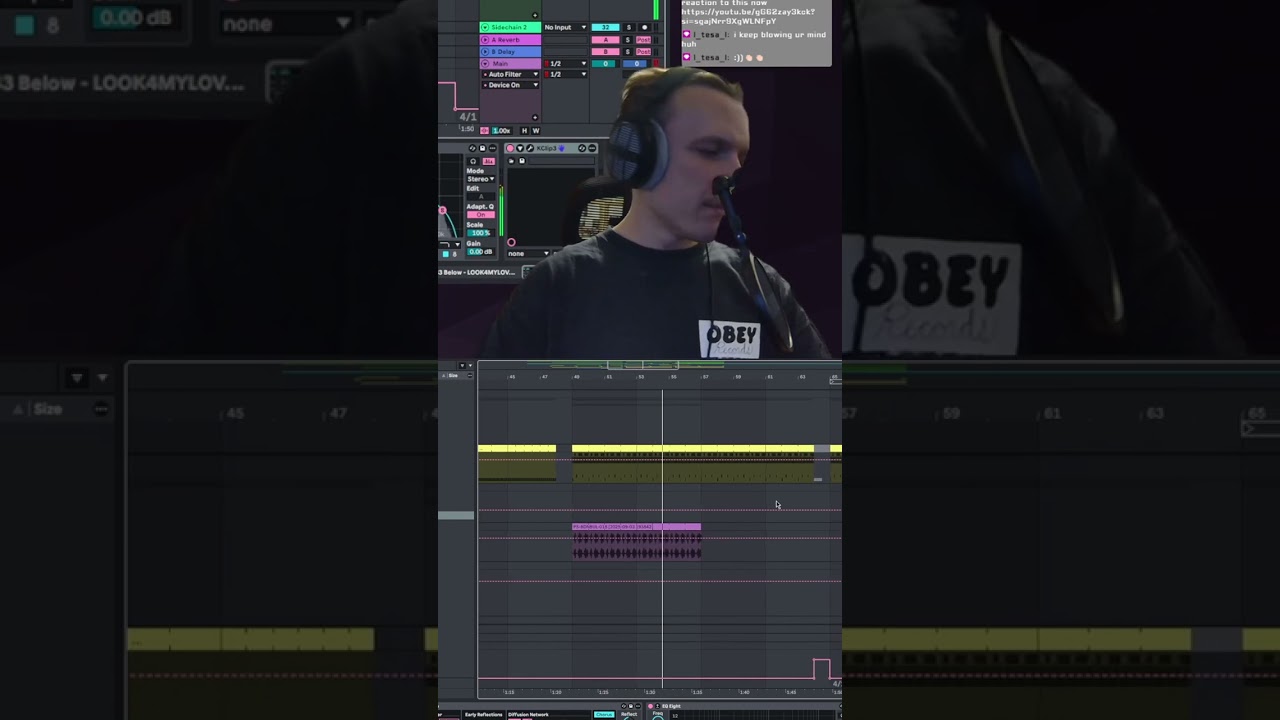Click the hot-swap icon on EQ device header
The width and height of the screenshot is (1280, 720).
coord(473,148)
